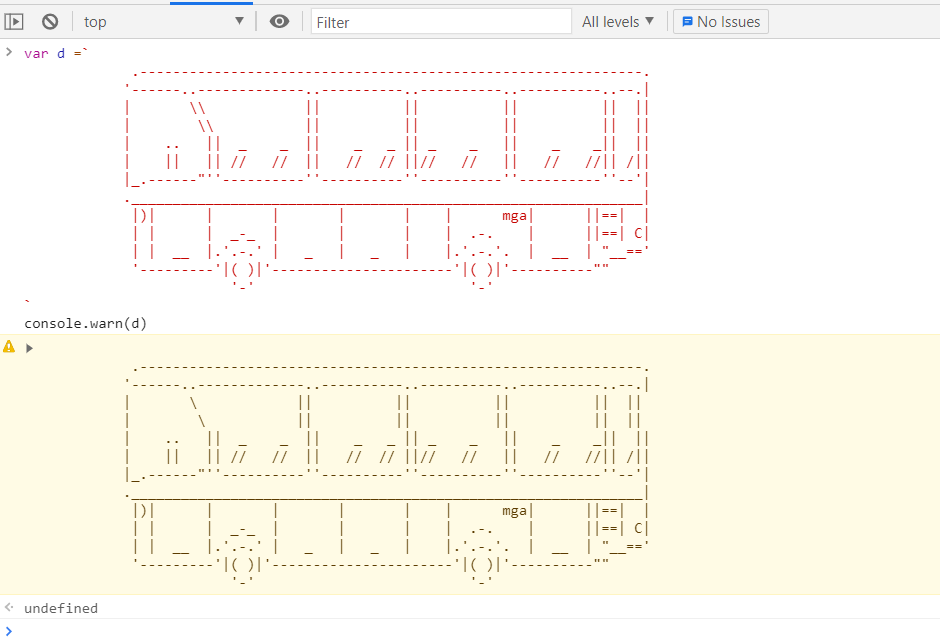Select the input chevron beside var d
940x642 pixels.
click(9, 52)
